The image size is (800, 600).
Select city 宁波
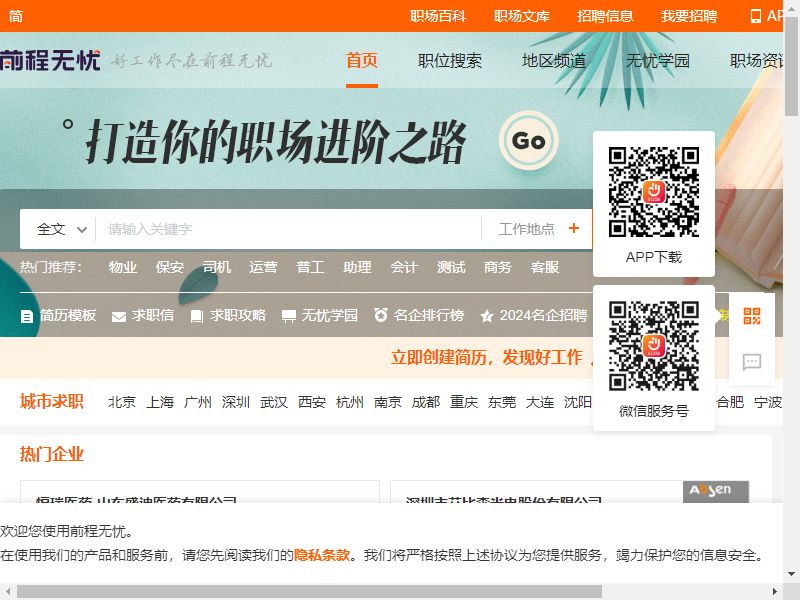pos(768,402)
